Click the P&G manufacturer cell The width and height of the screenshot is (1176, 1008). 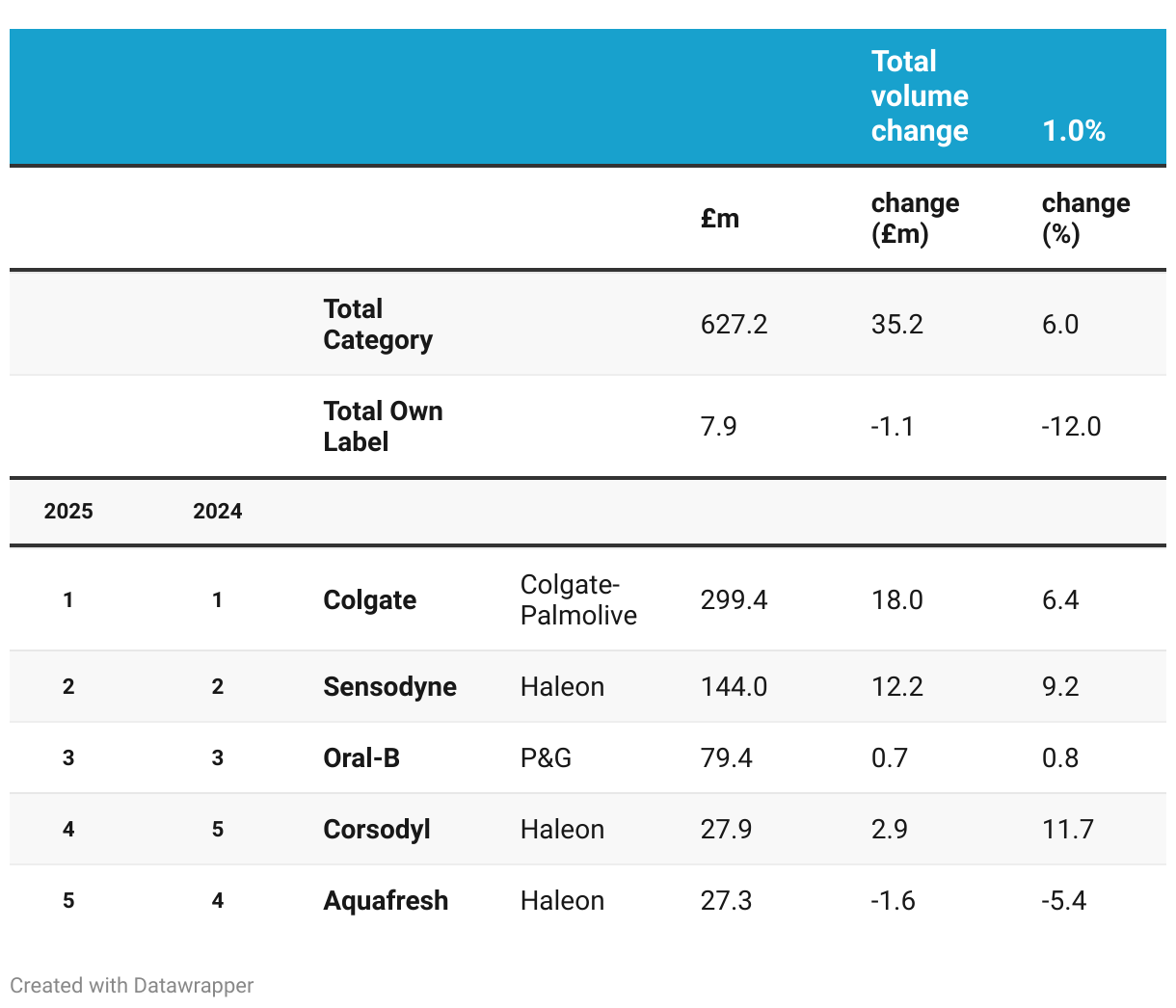point(546,757)
